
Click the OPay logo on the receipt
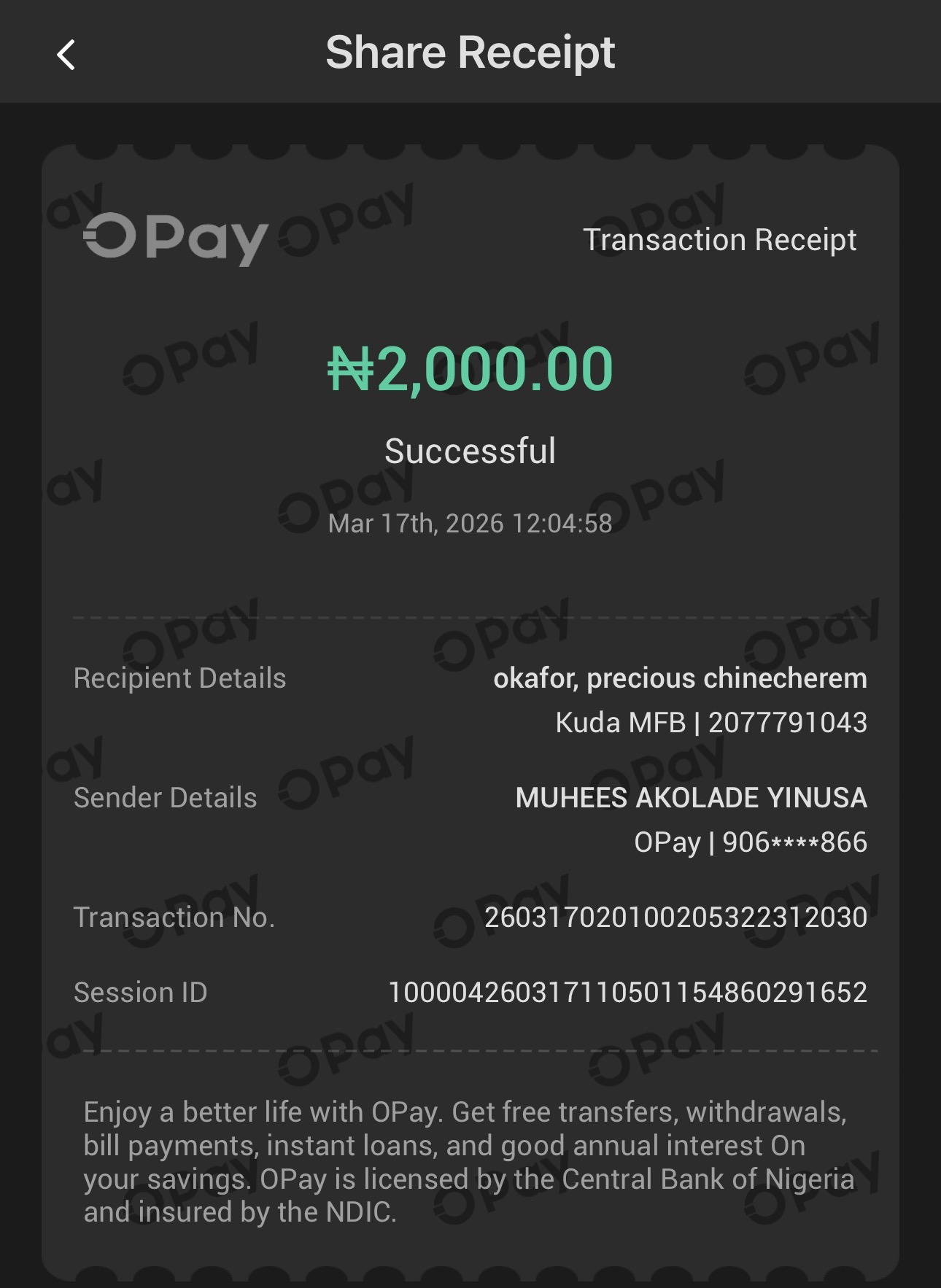(x=175, y=238)
